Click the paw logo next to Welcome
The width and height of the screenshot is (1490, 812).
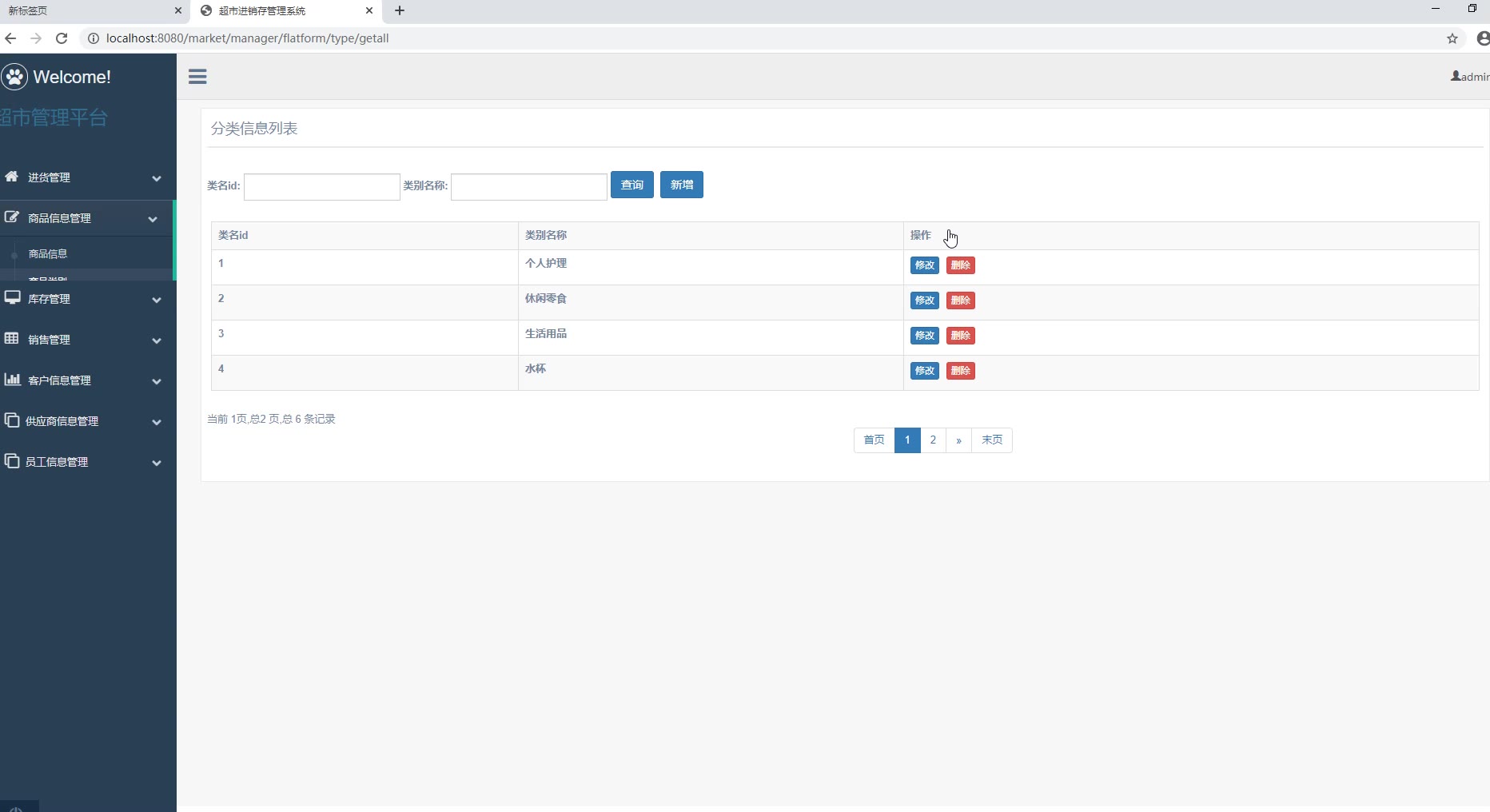click(14, 77)
